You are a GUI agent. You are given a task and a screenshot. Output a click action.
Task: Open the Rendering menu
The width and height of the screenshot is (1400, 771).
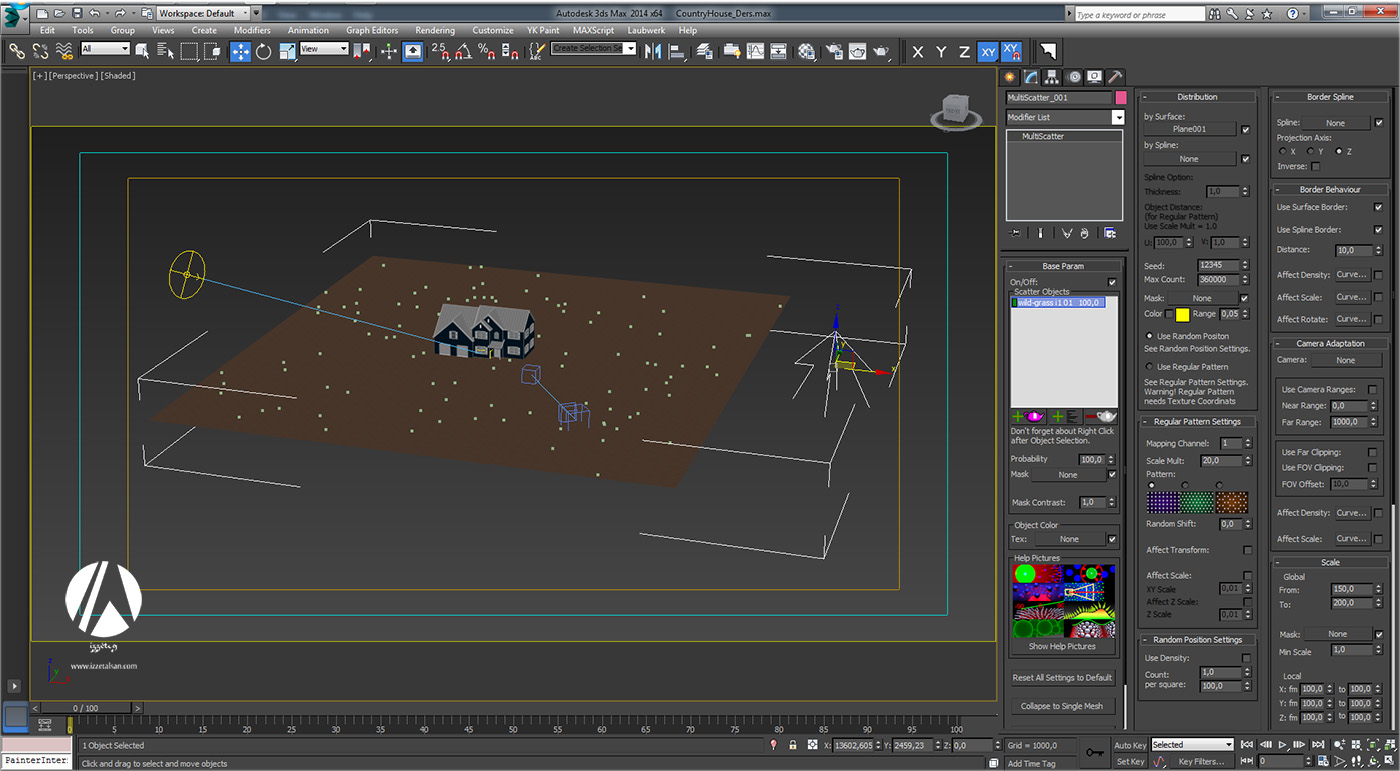434,30
